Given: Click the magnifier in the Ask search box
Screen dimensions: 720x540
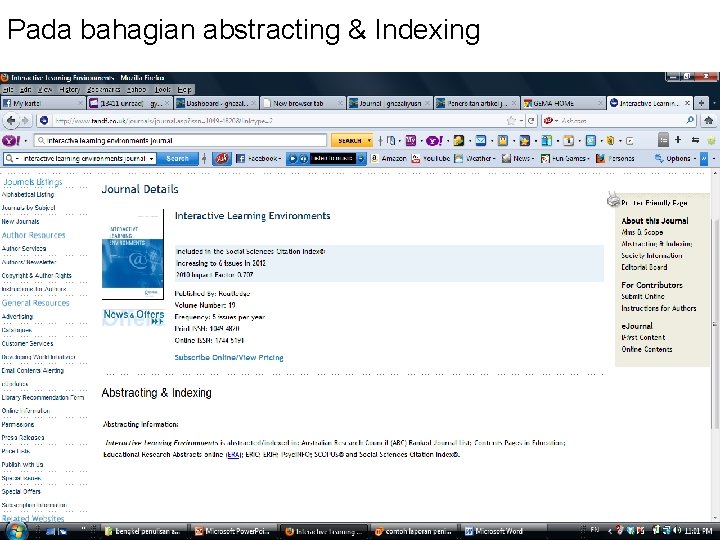Looking at the screenshot, I should 690,120.
